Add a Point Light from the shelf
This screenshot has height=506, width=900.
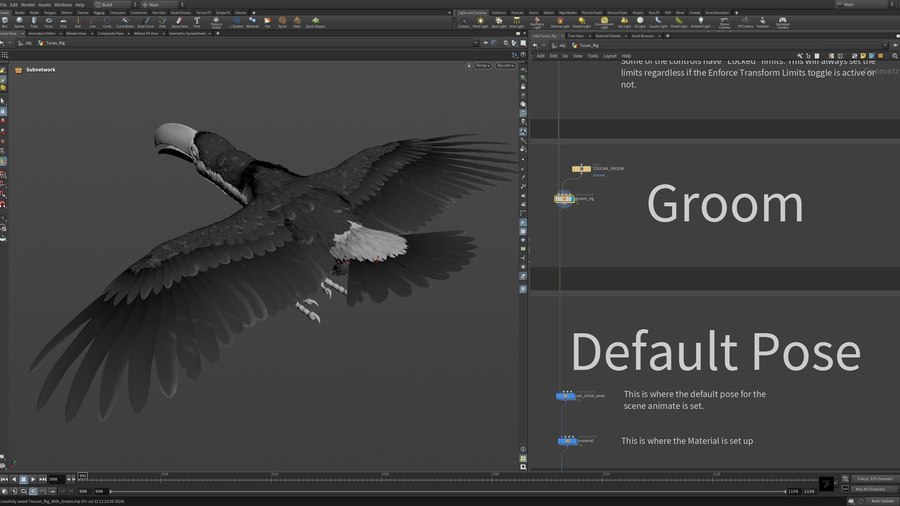tap(480, 22)
